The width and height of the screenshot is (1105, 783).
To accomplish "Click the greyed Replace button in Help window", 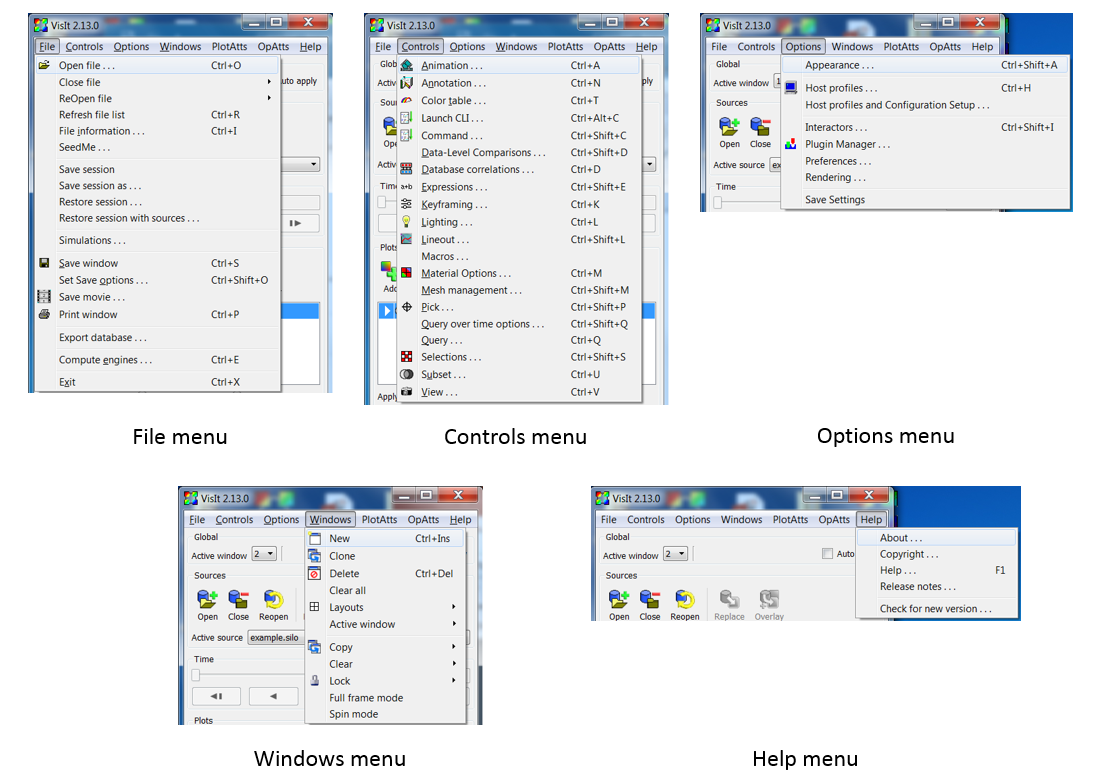I will point(729,605).
